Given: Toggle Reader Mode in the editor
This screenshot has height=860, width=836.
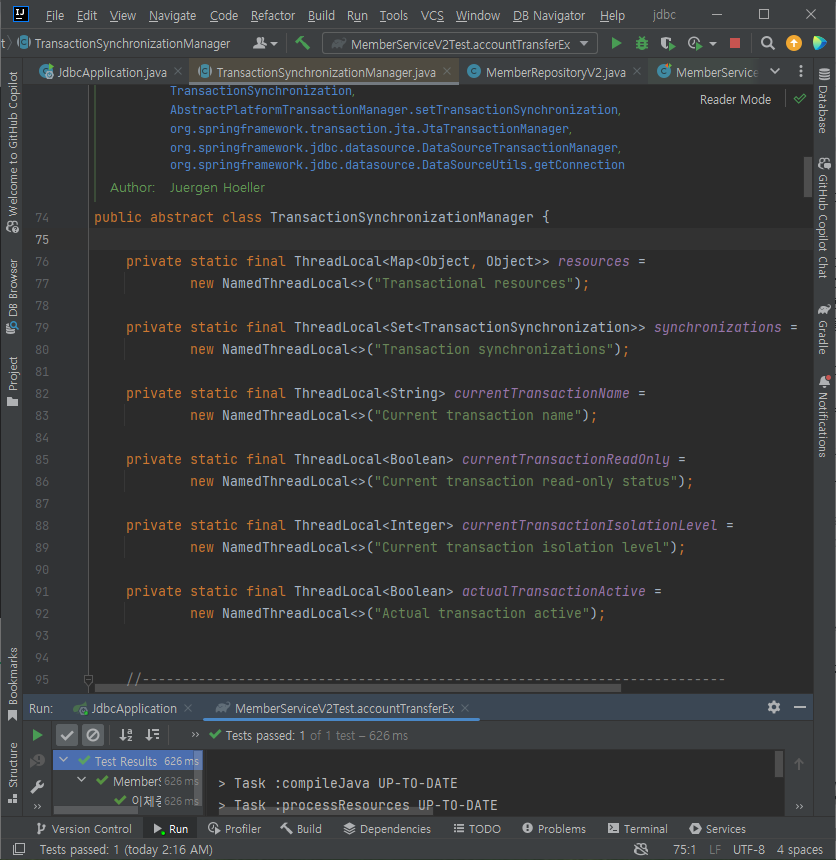Looking at the screenshot, I should (x=735, y=99).
